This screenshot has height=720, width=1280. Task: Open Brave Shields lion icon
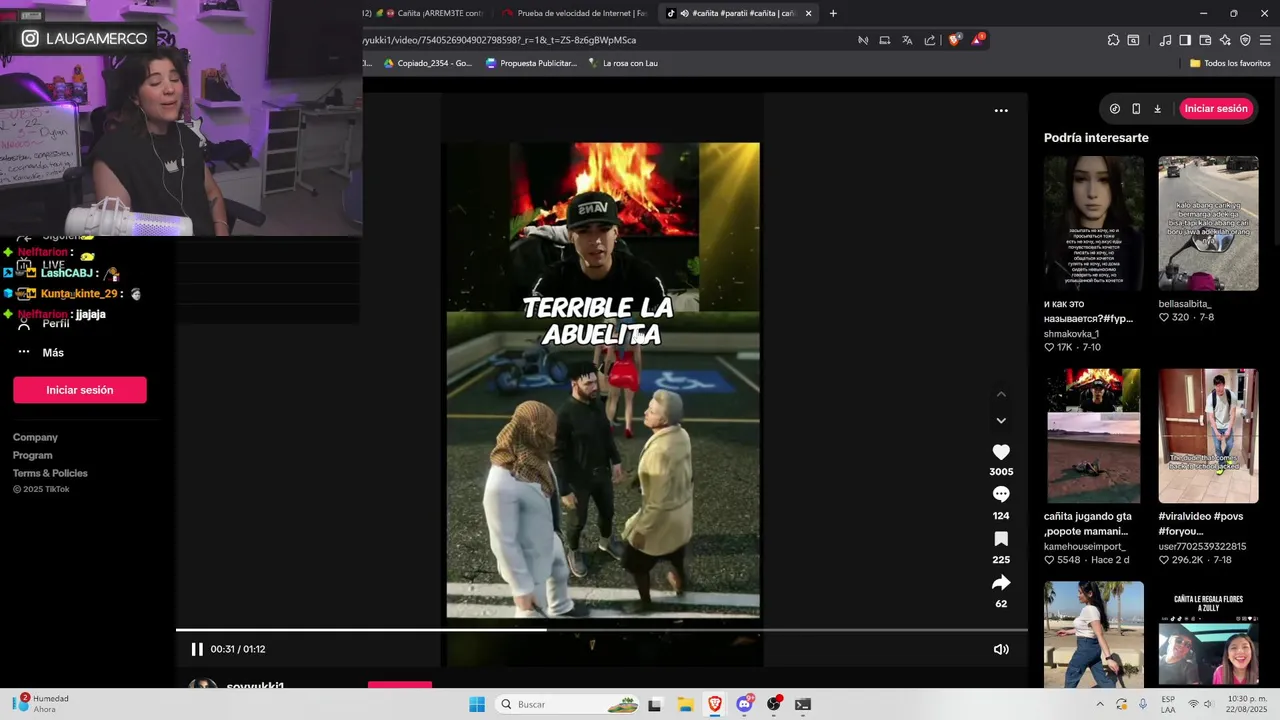[x=954, y=40]
